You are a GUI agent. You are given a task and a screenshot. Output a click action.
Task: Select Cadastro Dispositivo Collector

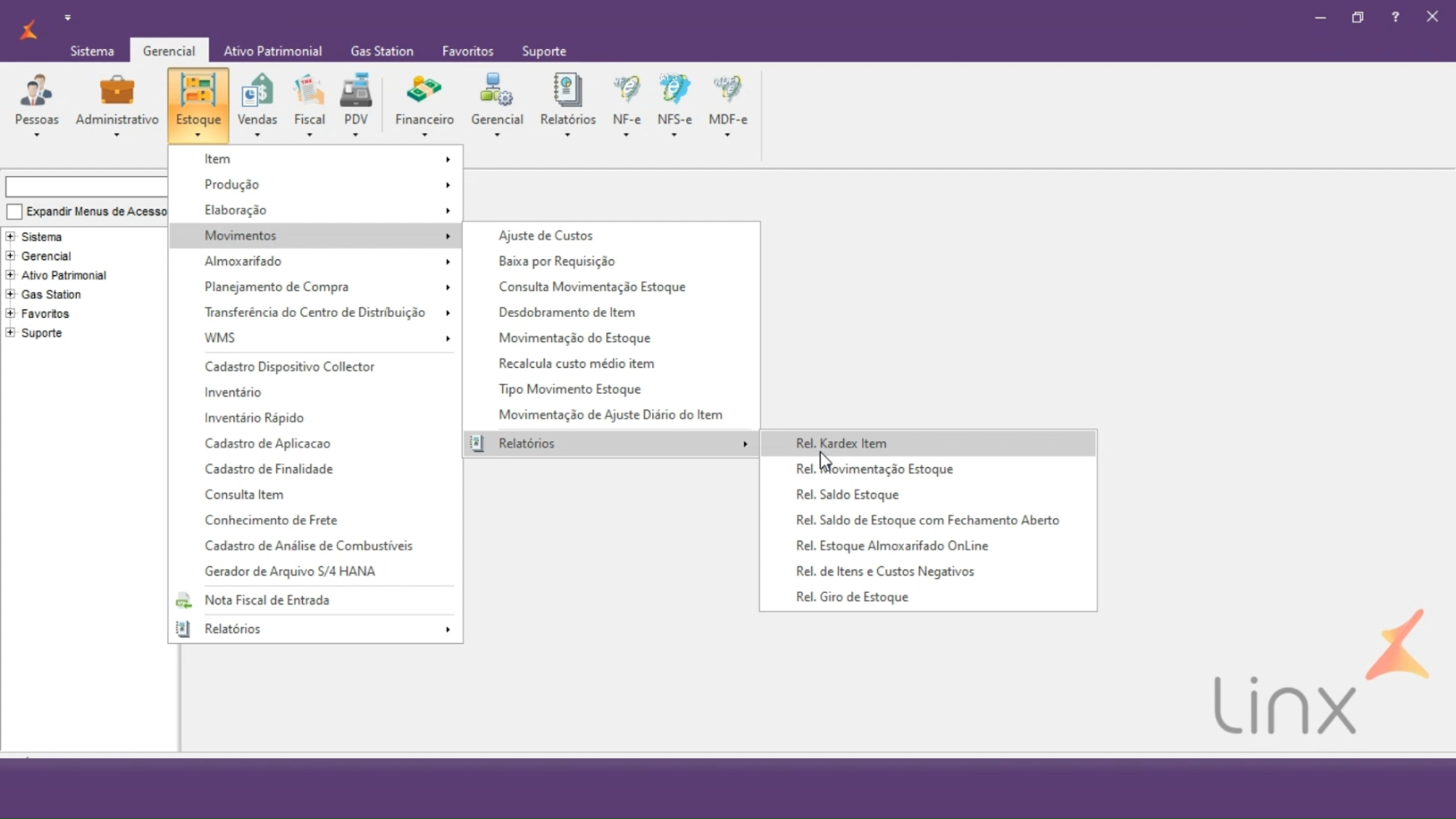315,367
